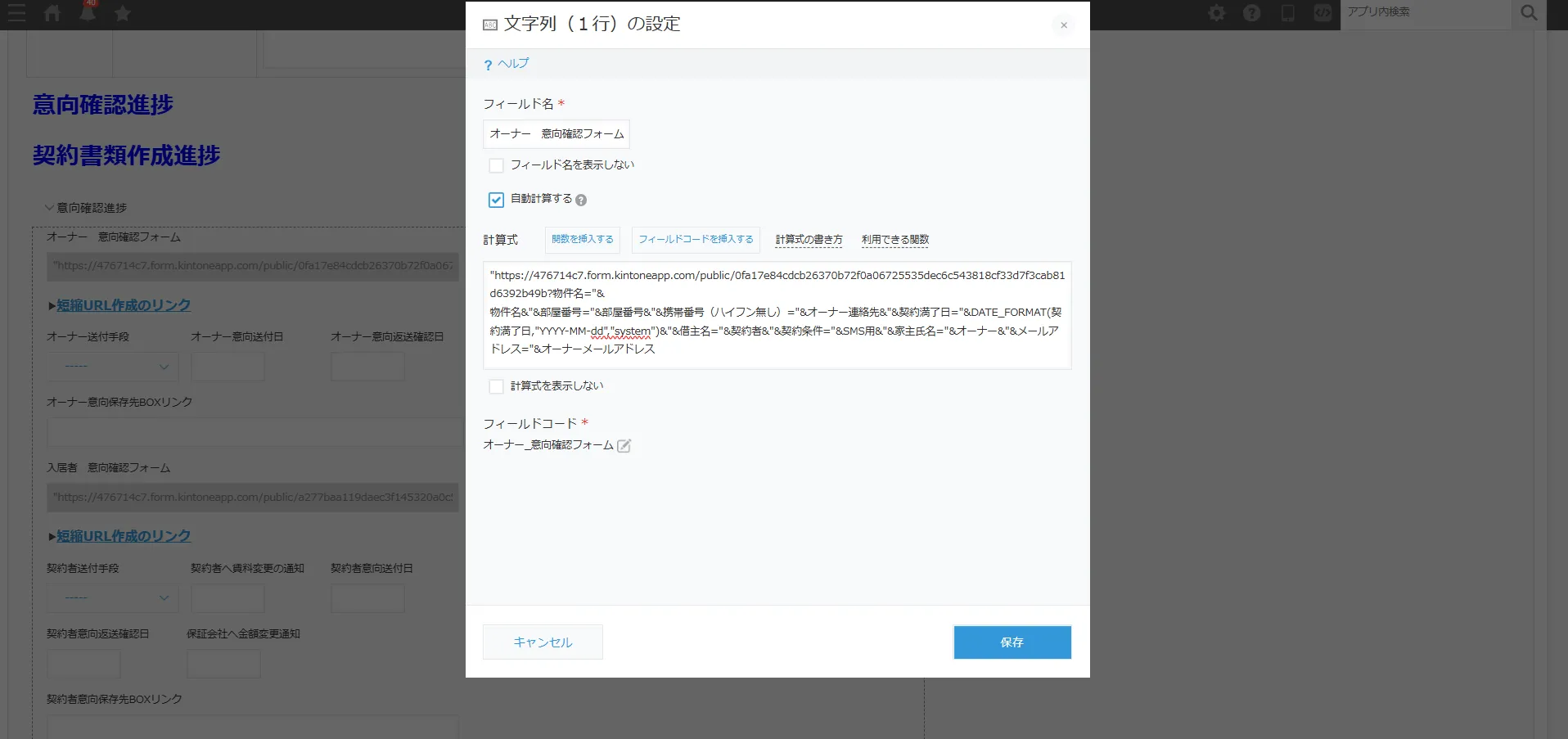Image resolution: width=1568 pixels, height=739 pixels.
Task: Click 関数を挿入する button
Action: 582,240
